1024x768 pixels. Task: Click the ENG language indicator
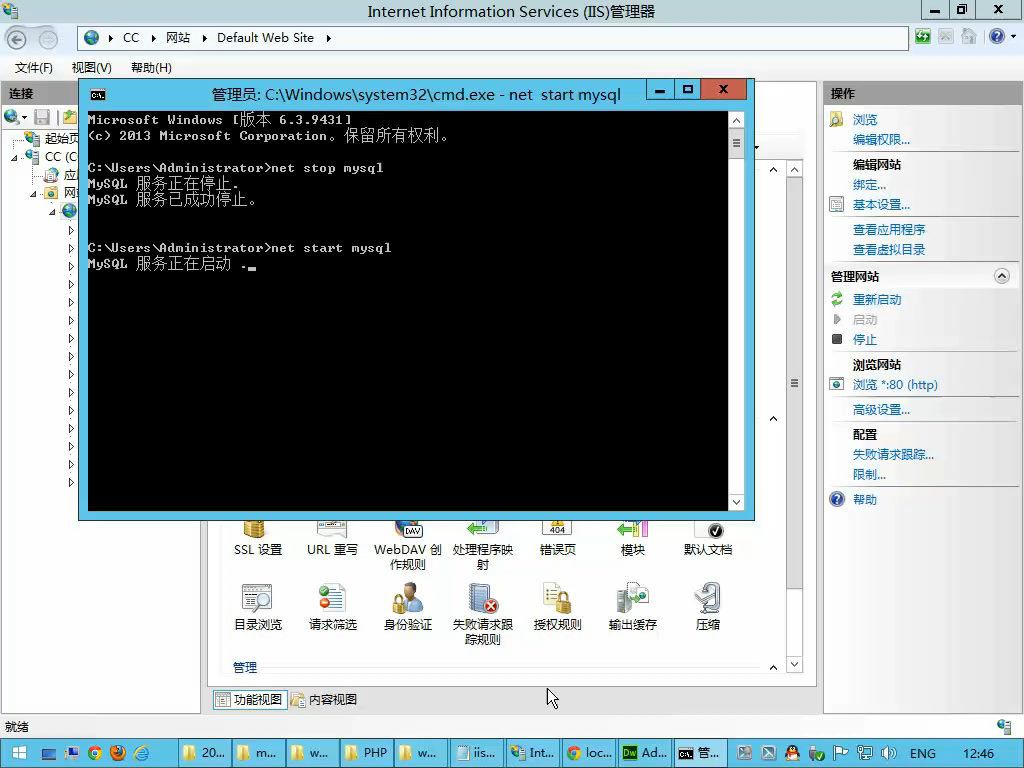pos(922,754)
